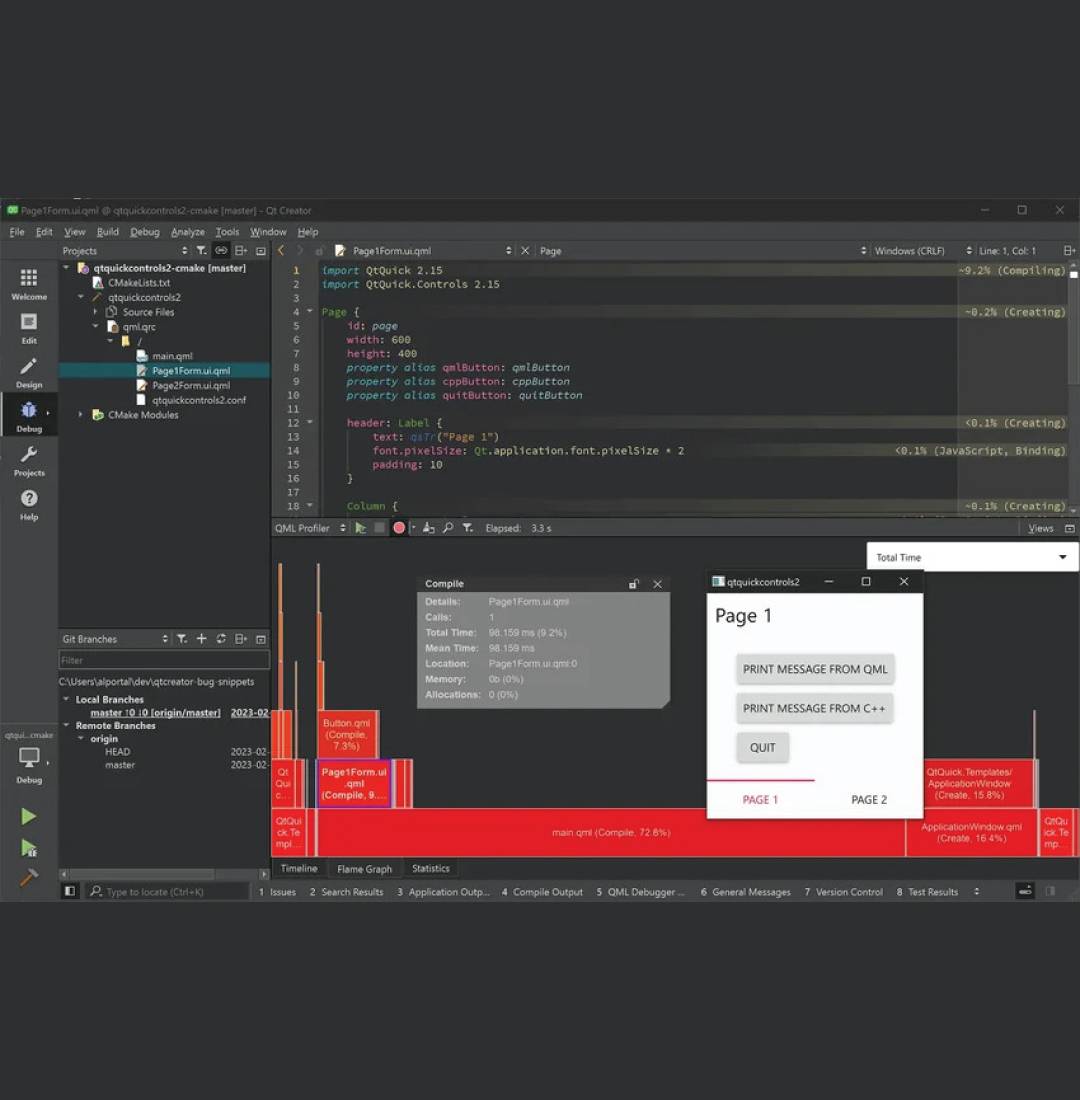Open the Help mode

[x=29, y=504]
